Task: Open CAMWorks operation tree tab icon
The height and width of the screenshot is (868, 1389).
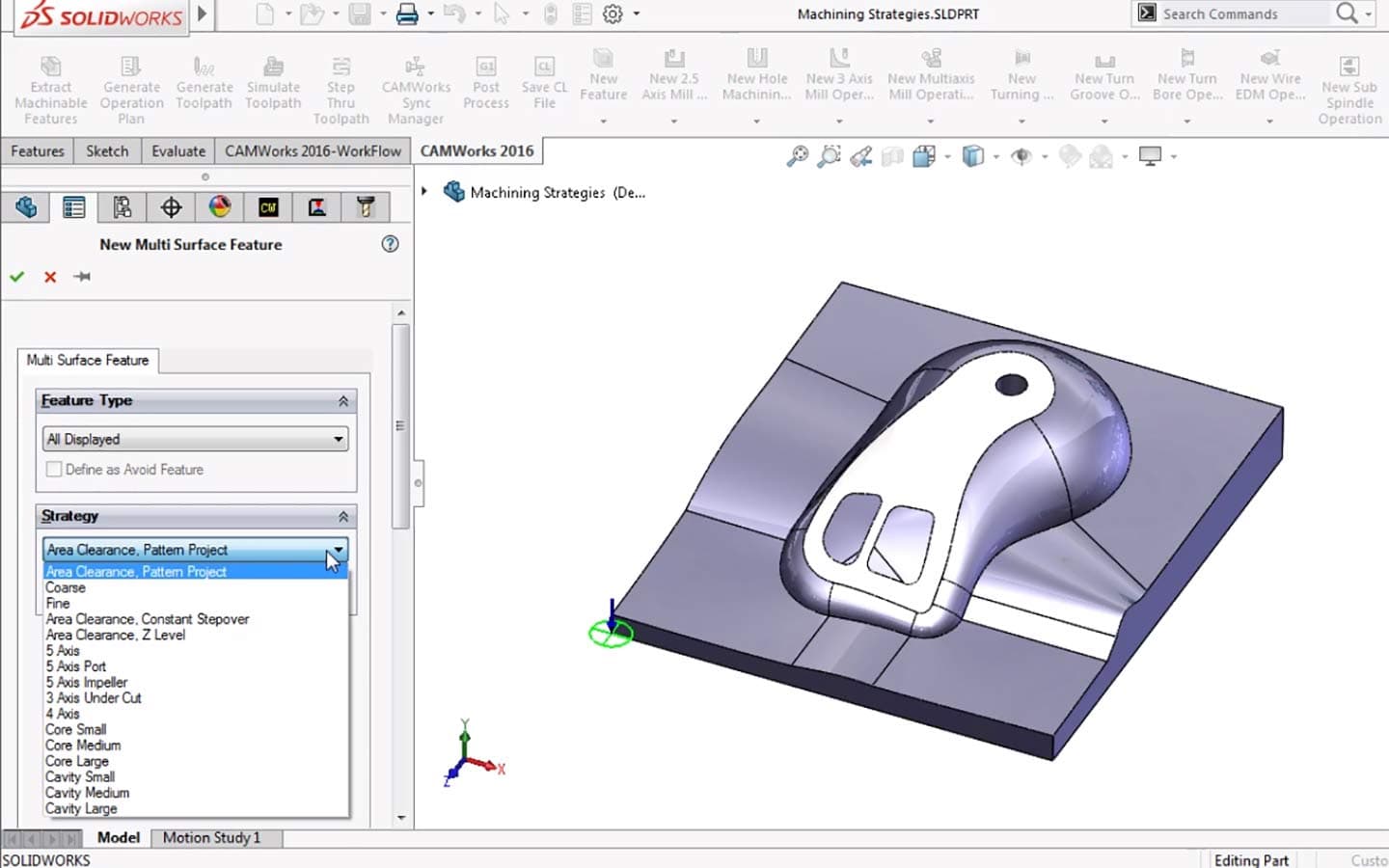Action: (316, 207)
